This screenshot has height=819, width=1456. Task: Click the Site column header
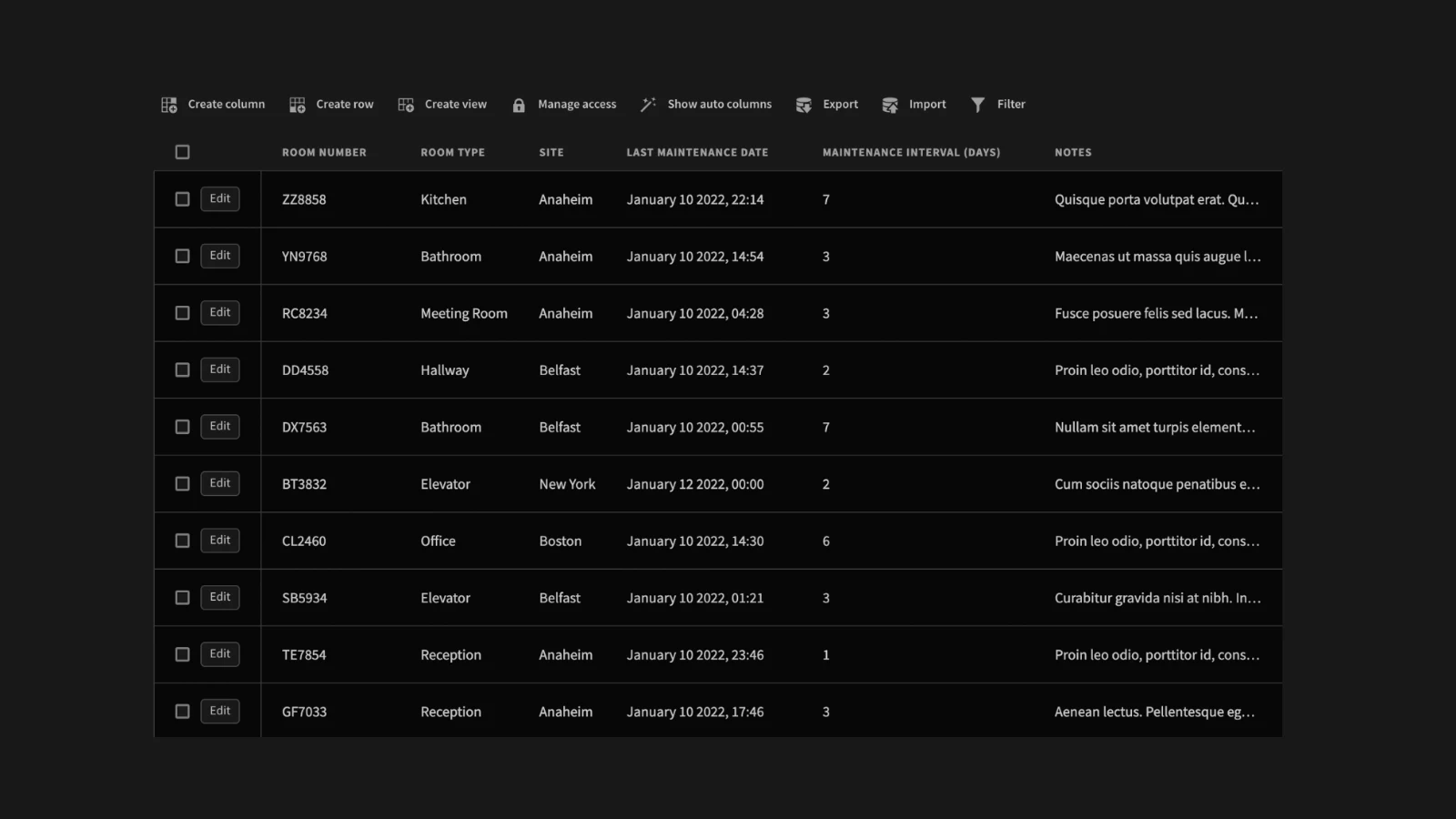(551, 153)
